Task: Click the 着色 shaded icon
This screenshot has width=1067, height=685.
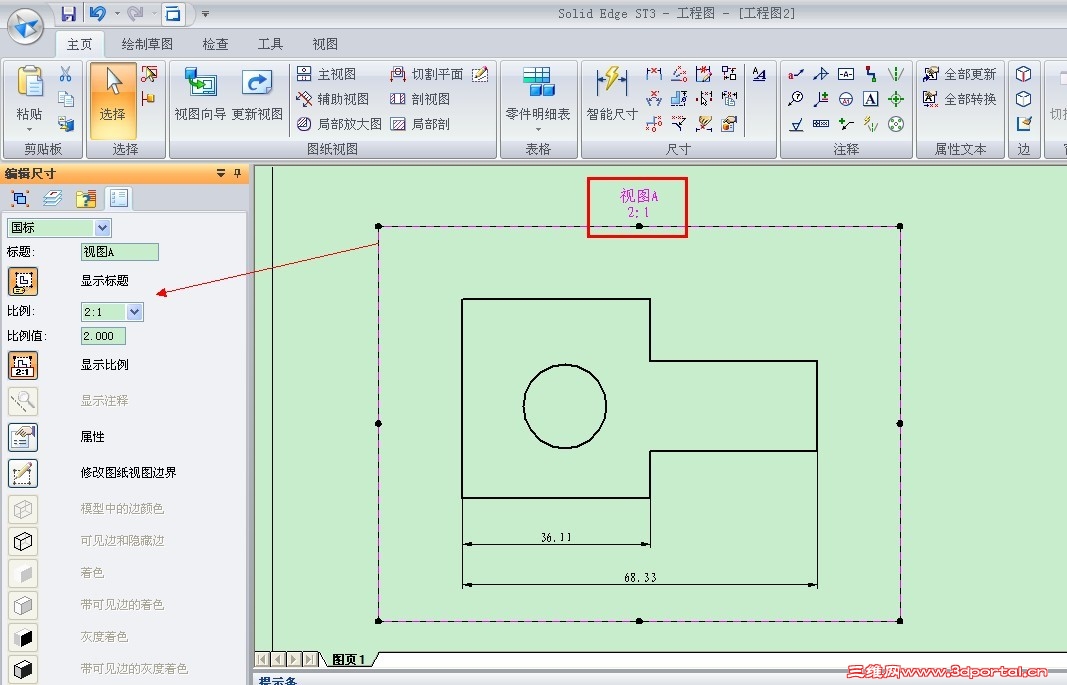Action: [23, 573]
